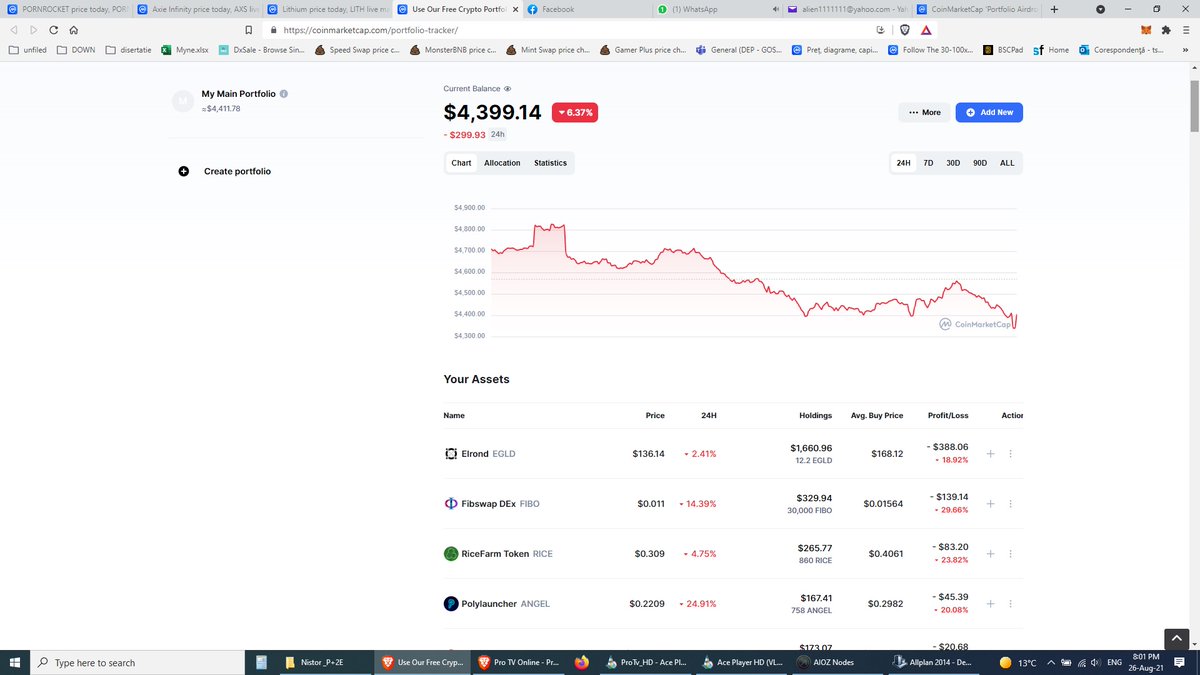The width and height of the screenshot is (1200, 675).
Task: Add a transaction with the Fibswap DEx plus icon
Action: point(990,504)
